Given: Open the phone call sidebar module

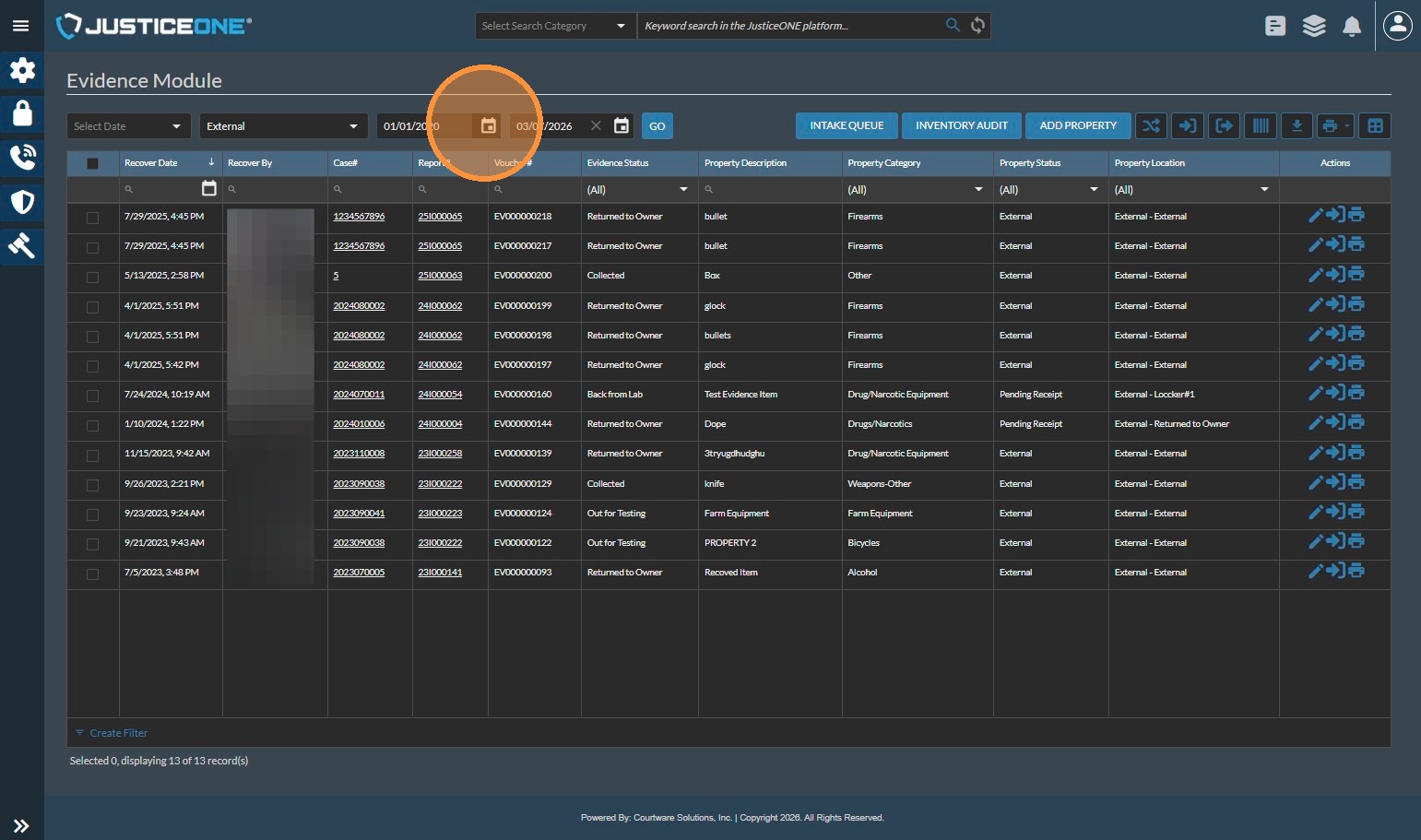Looking at the screenshot, I should pos(22,158).
